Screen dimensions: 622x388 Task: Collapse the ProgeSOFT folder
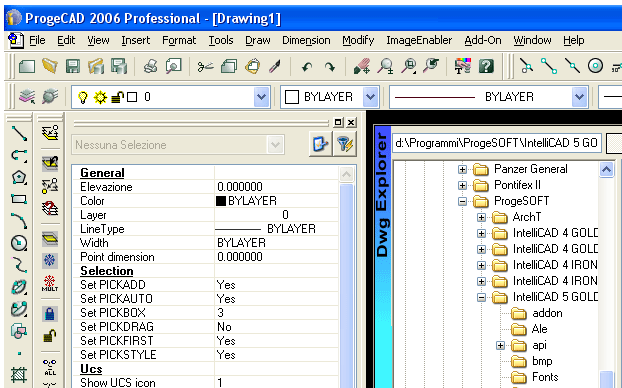click(x=462, y=202)
